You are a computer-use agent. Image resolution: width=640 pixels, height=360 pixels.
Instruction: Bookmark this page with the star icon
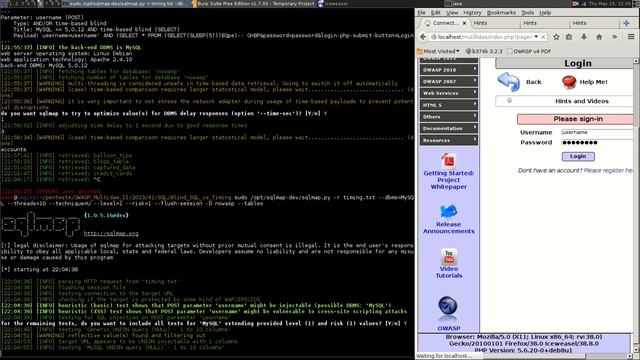[556, 37]
